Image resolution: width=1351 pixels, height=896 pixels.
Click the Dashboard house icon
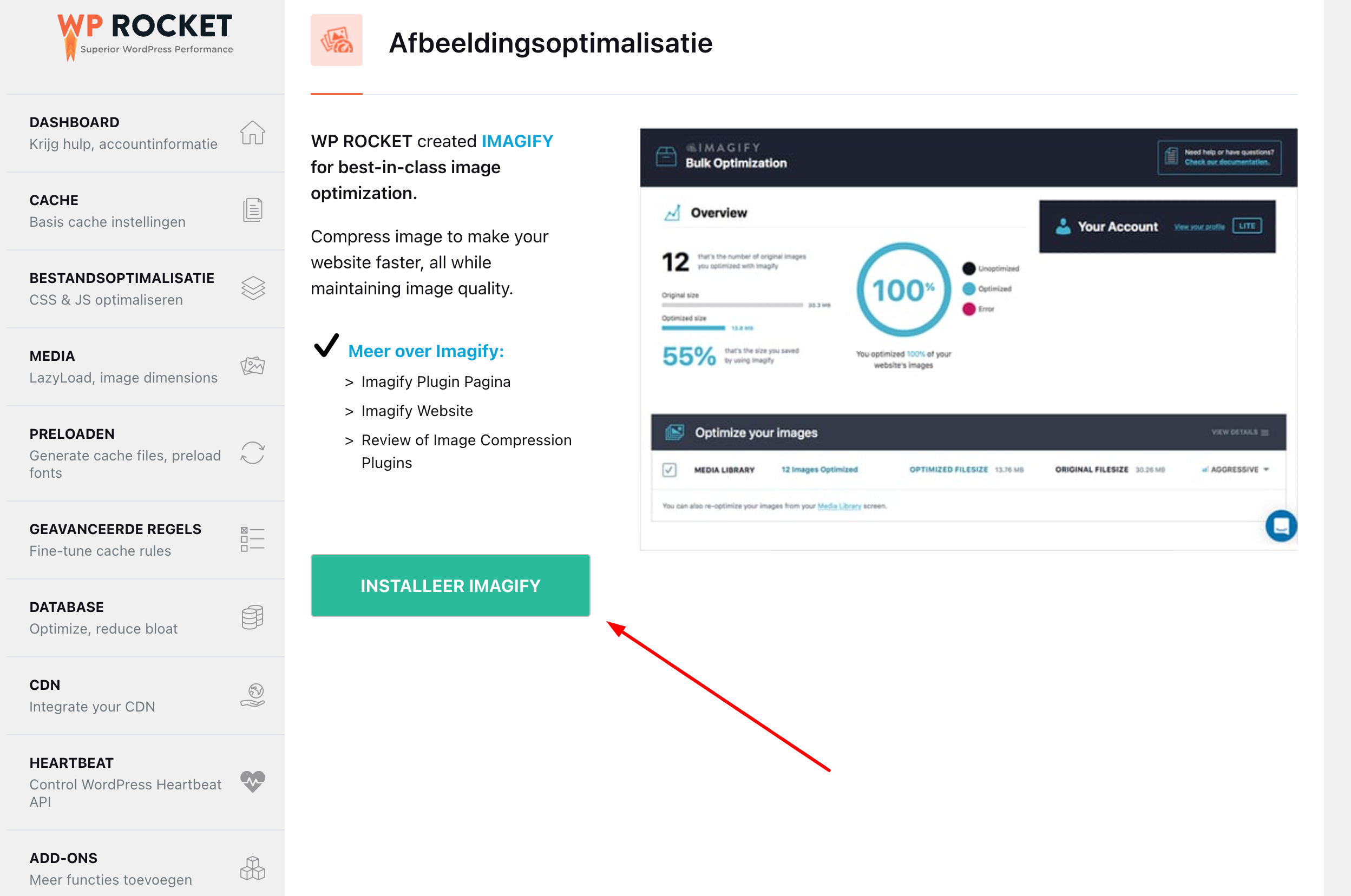tap(252, 133)
